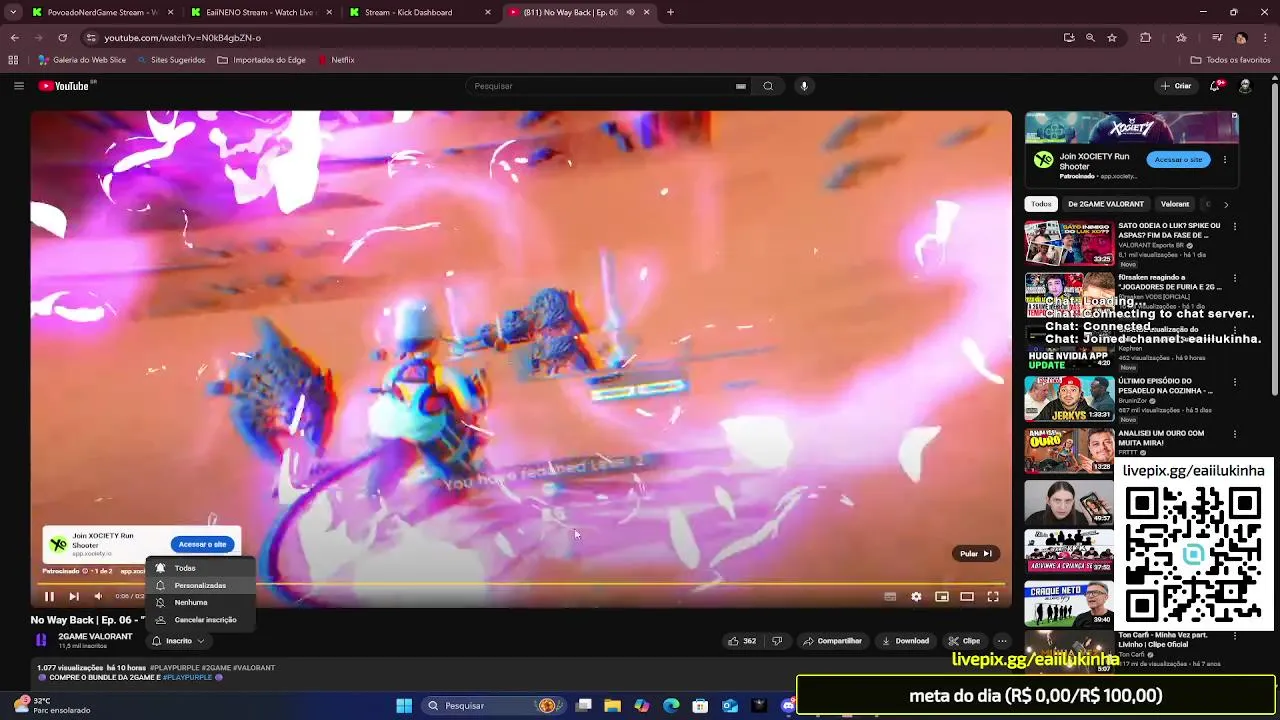Show more filter chips with arrow
Screen dimensions: 1280x720
pos(1226,204)
